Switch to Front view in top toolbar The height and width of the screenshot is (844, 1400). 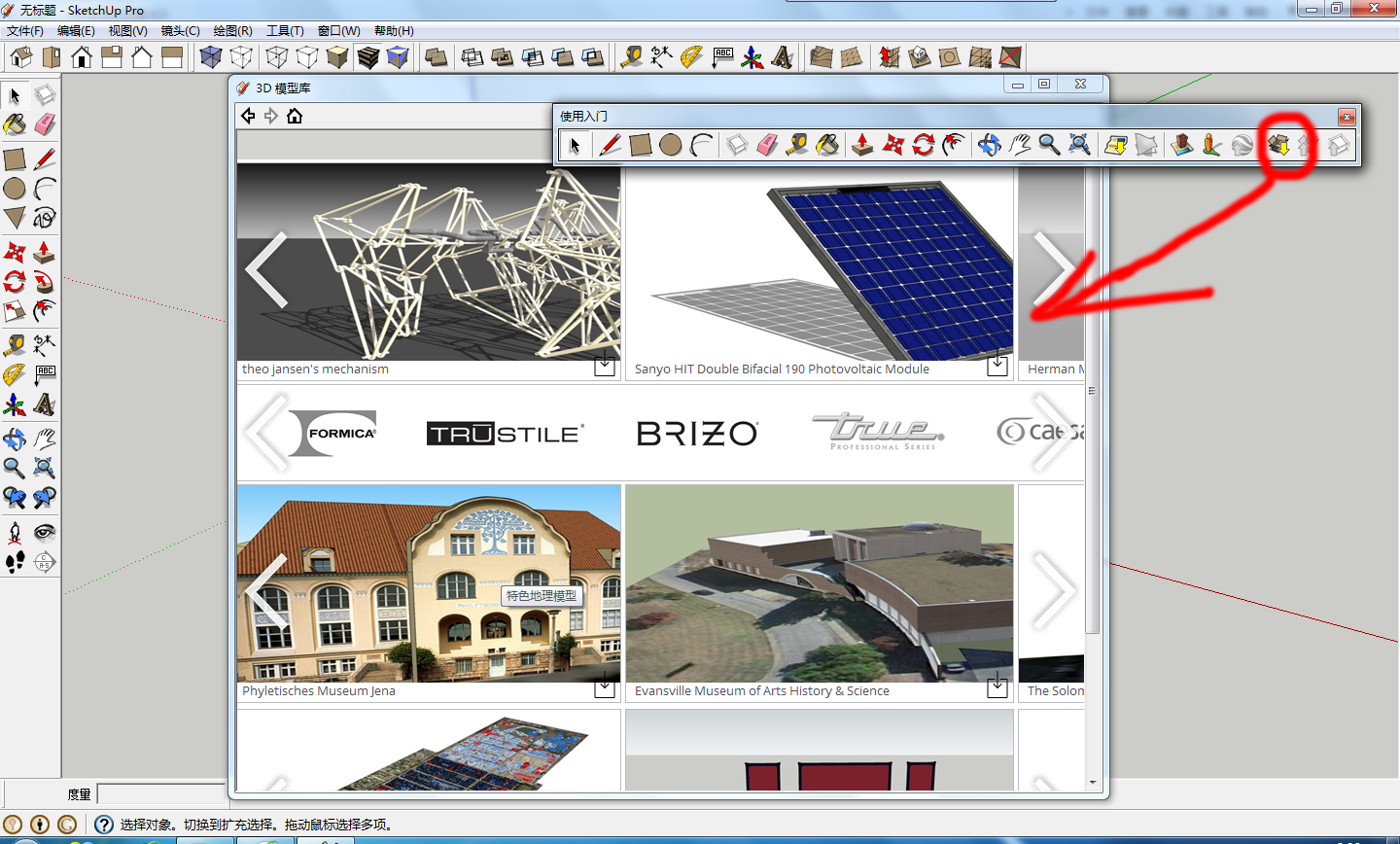(82, 57)
